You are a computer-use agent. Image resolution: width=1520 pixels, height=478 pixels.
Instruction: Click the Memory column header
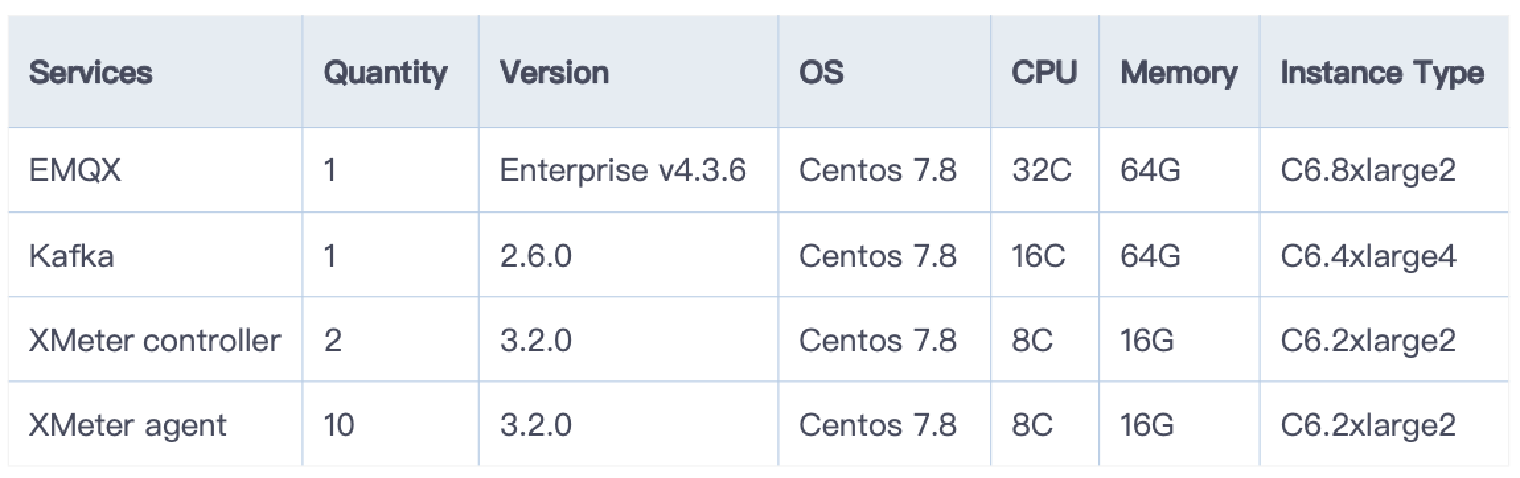[1178, 73]
